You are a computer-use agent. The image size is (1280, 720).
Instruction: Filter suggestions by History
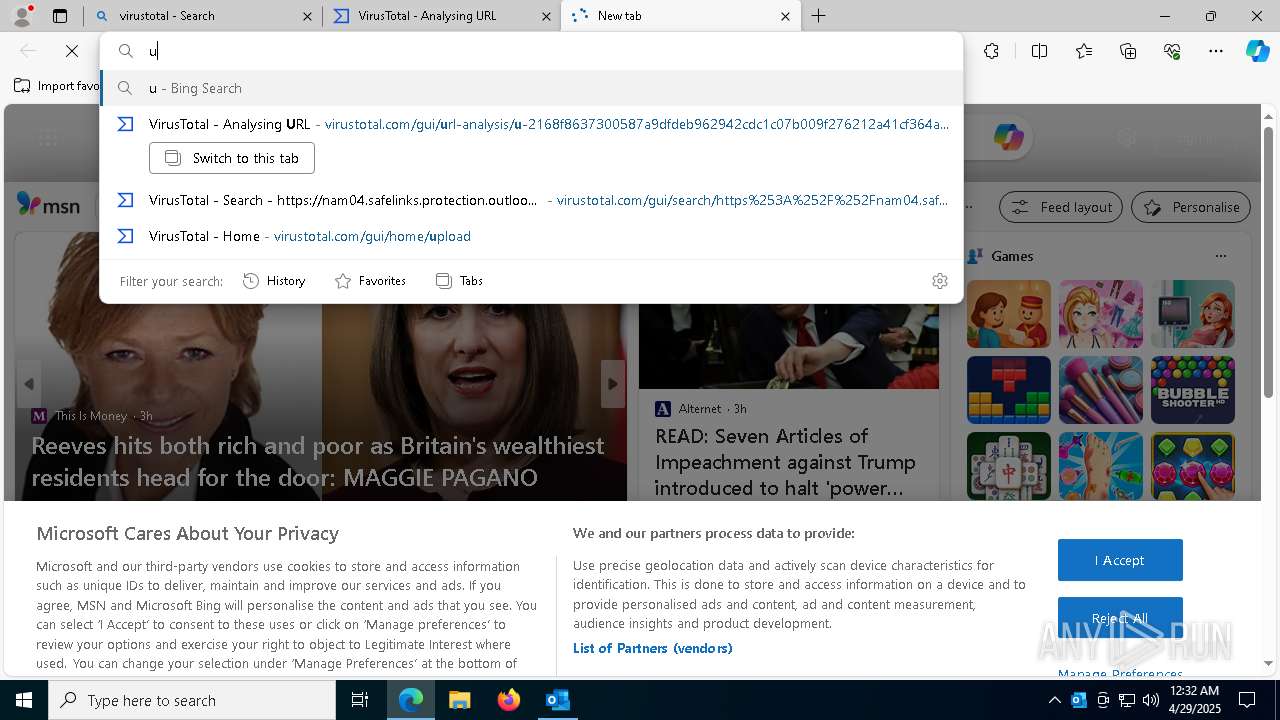point(274,281)
